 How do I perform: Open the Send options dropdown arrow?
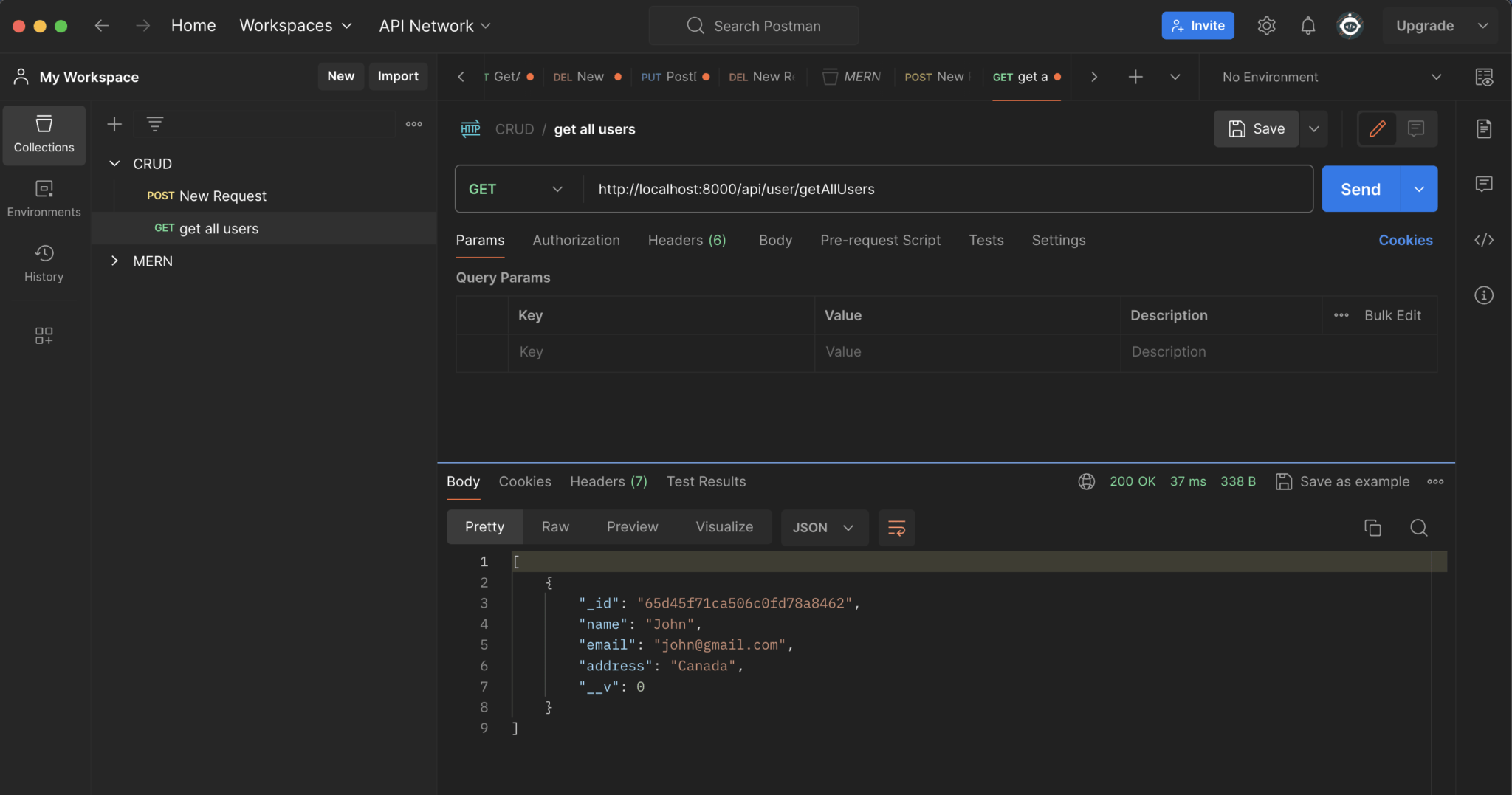click(1419, 189)
